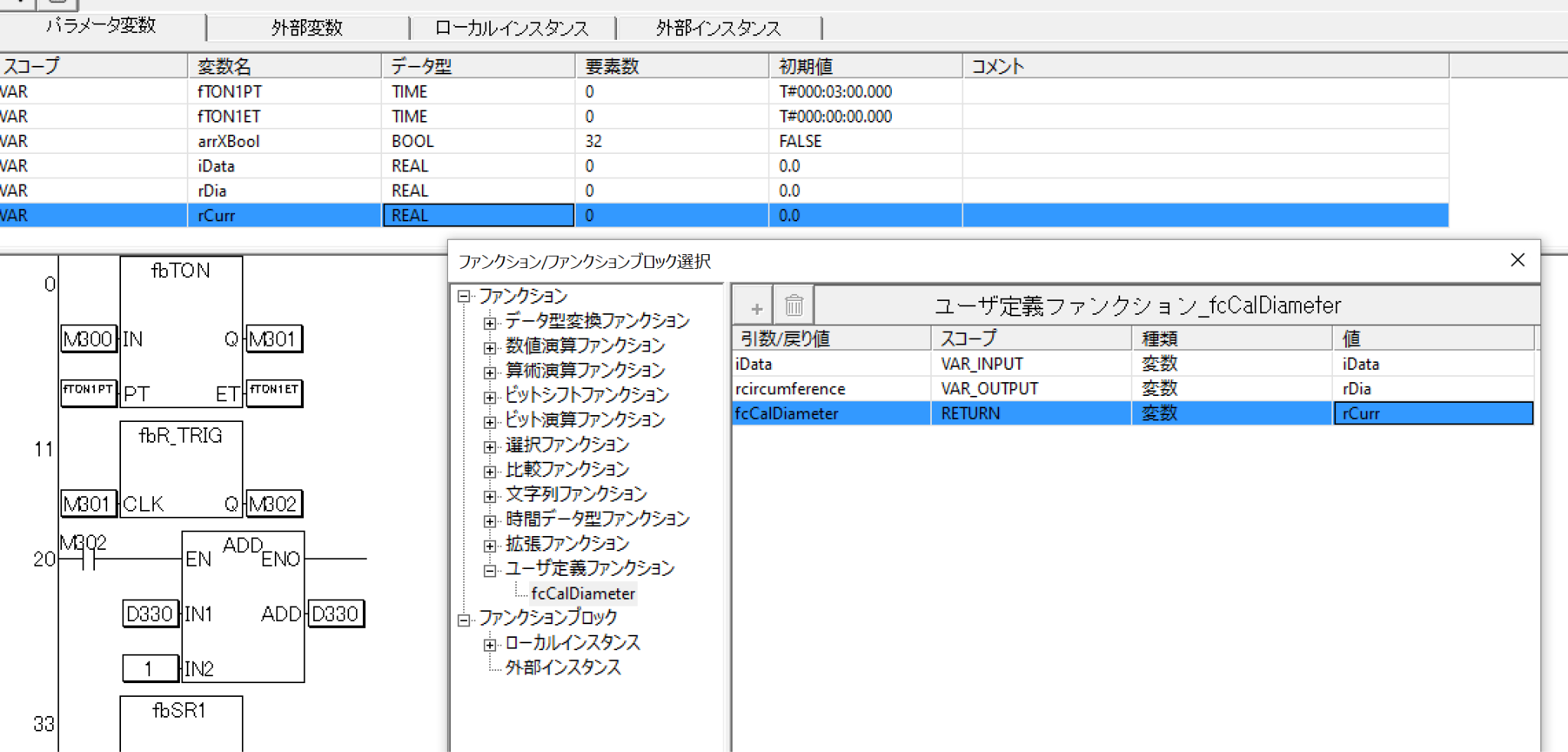This screenshot has width=1568, height=752.
Task: Collapse the ファンクションブロック root node
Action: click(464, 620)
